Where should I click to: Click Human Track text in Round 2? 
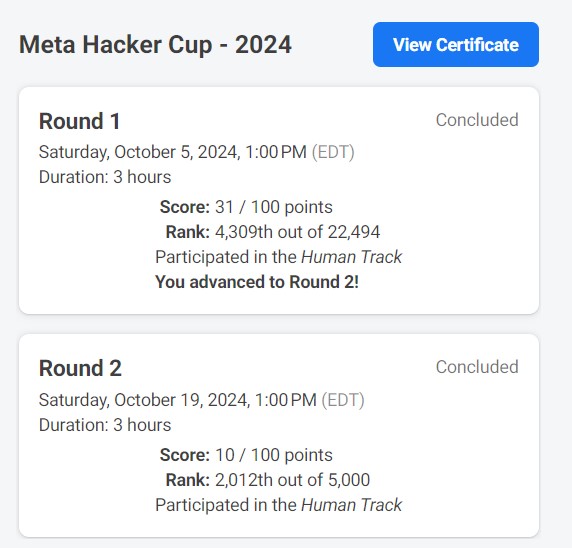(x=351, y=505)
